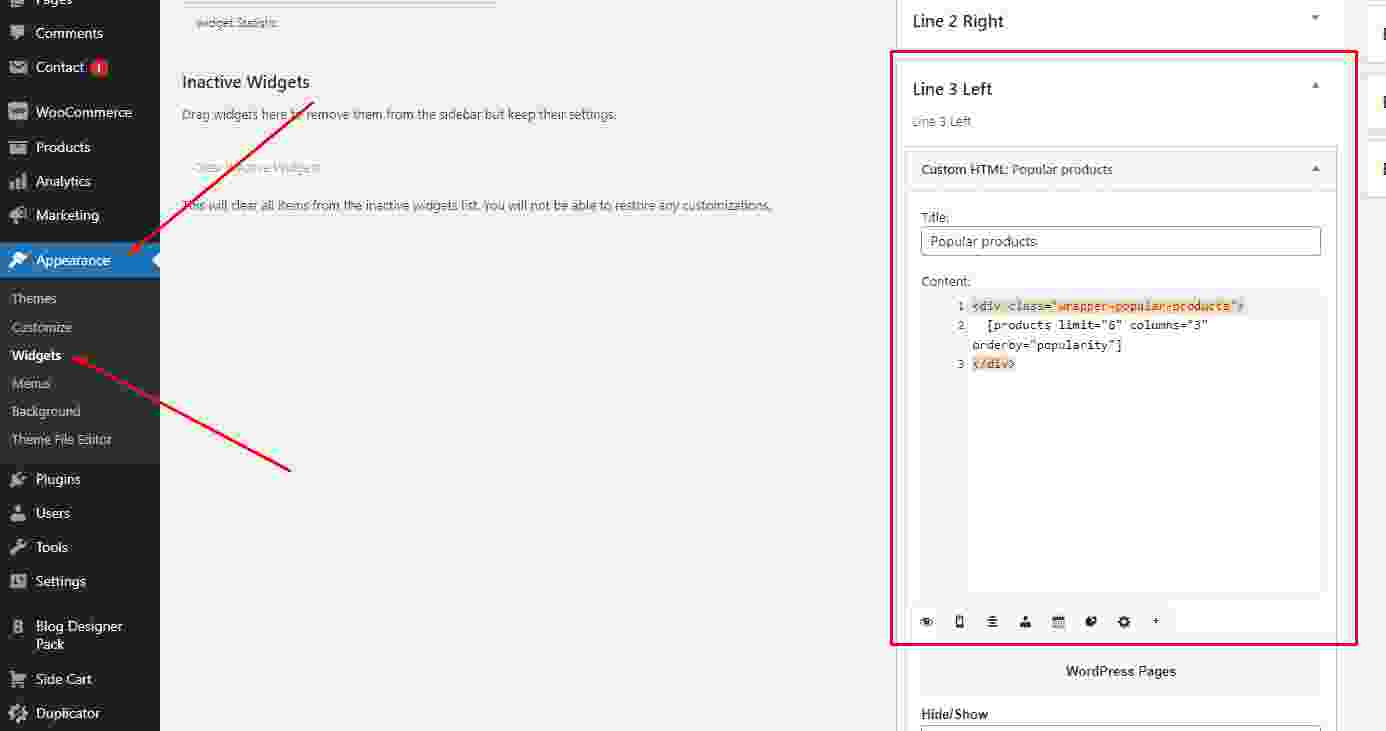This screenshot has width=1386, height=731.
Task: Click the calendar icon in widget options
Action: pyautogui.click(x=1058, y=622)
